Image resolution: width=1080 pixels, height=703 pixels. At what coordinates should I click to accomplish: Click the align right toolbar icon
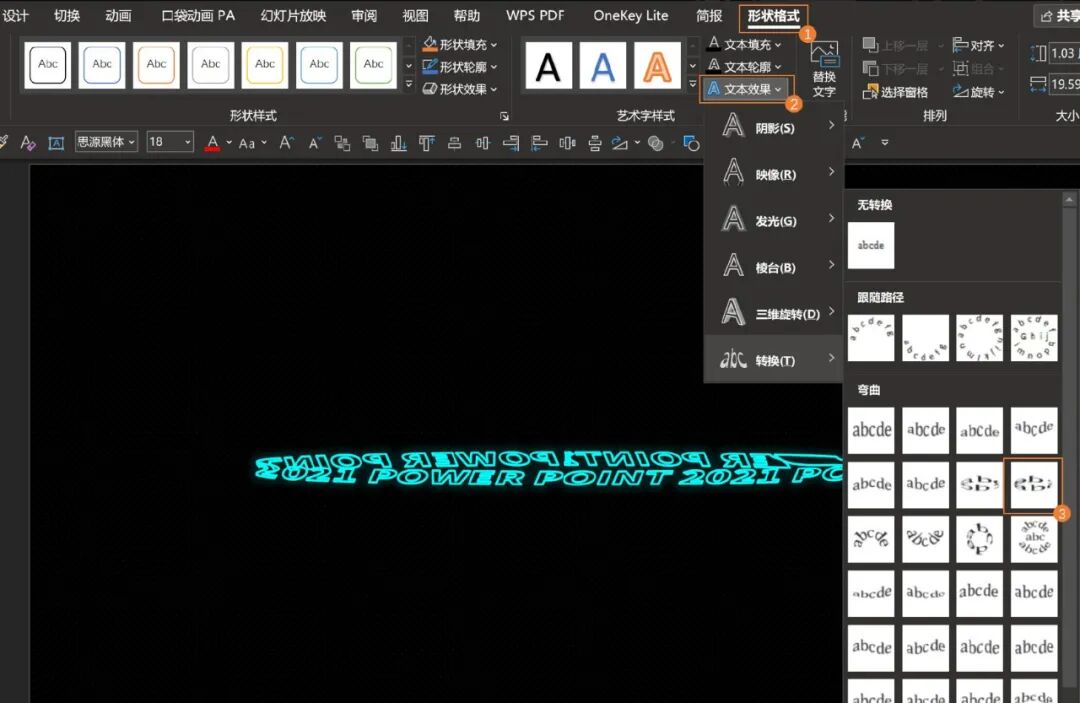click(510, 143)
